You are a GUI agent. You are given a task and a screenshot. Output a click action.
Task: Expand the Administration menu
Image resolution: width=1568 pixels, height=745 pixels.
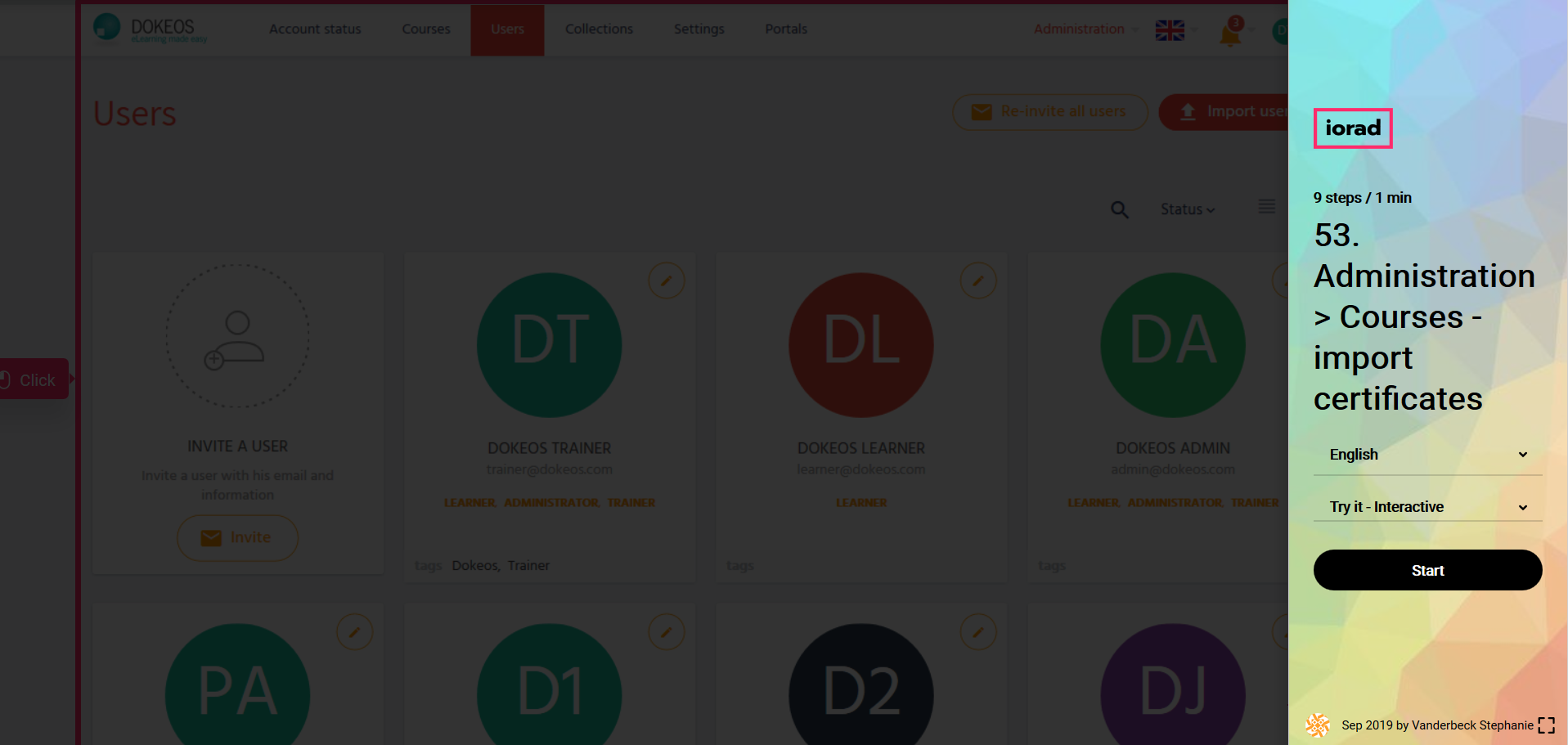pyautogui.click(x=1084, y=29)
